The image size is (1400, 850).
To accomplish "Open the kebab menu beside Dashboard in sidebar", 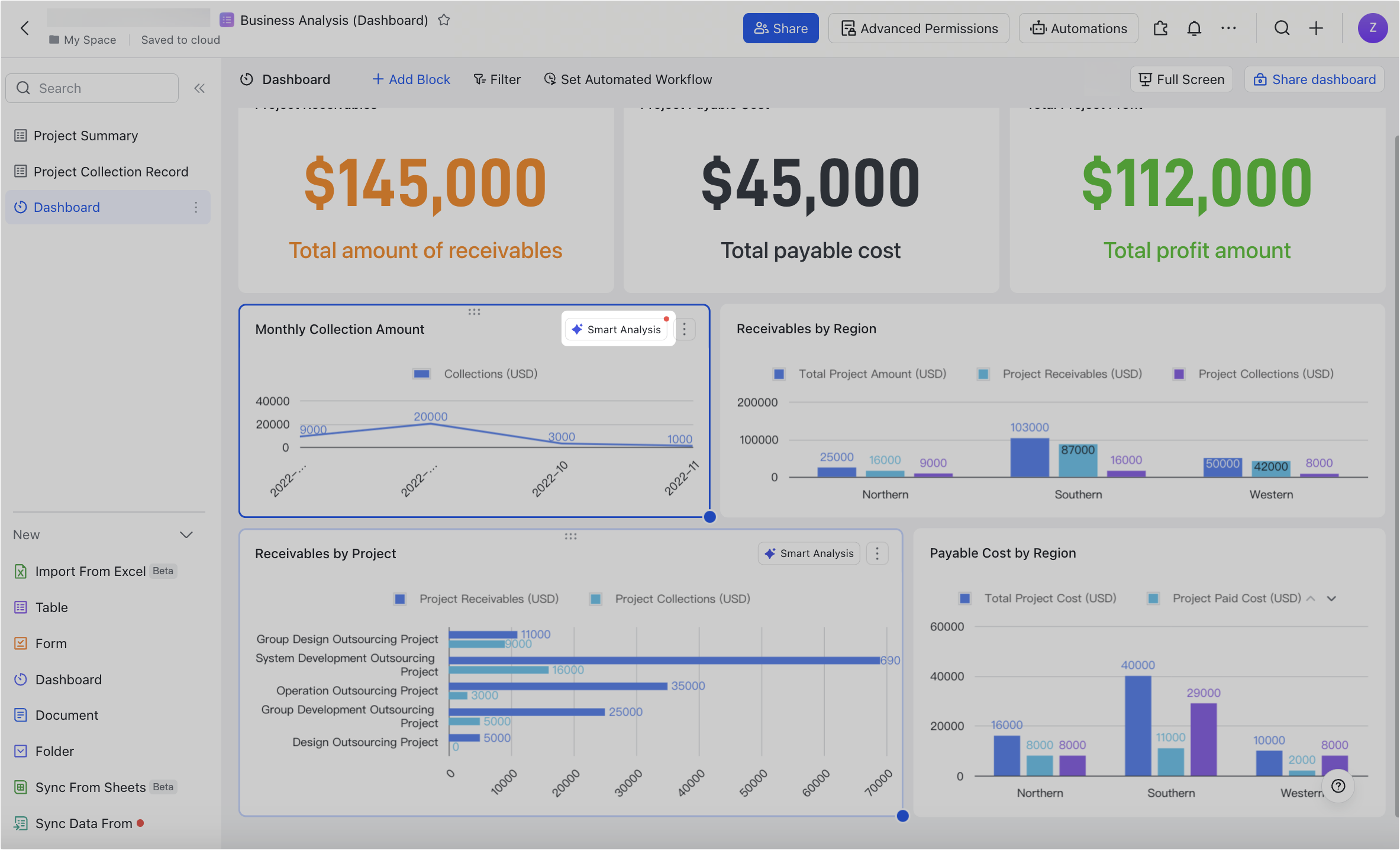I will click(x=196, y=207).
